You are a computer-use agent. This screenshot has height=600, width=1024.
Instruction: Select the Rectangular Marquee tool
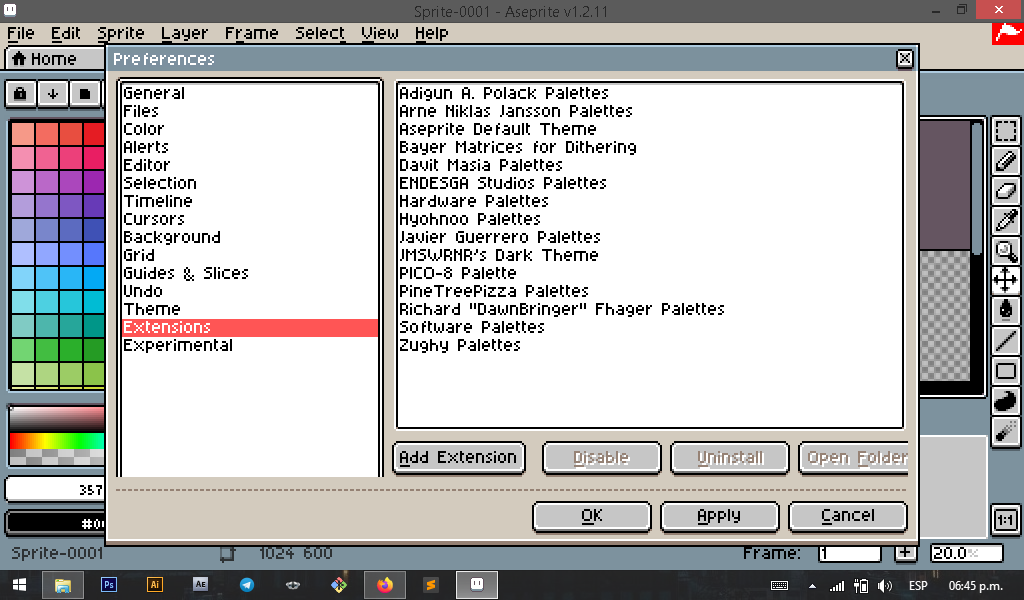click(1005, 132)
